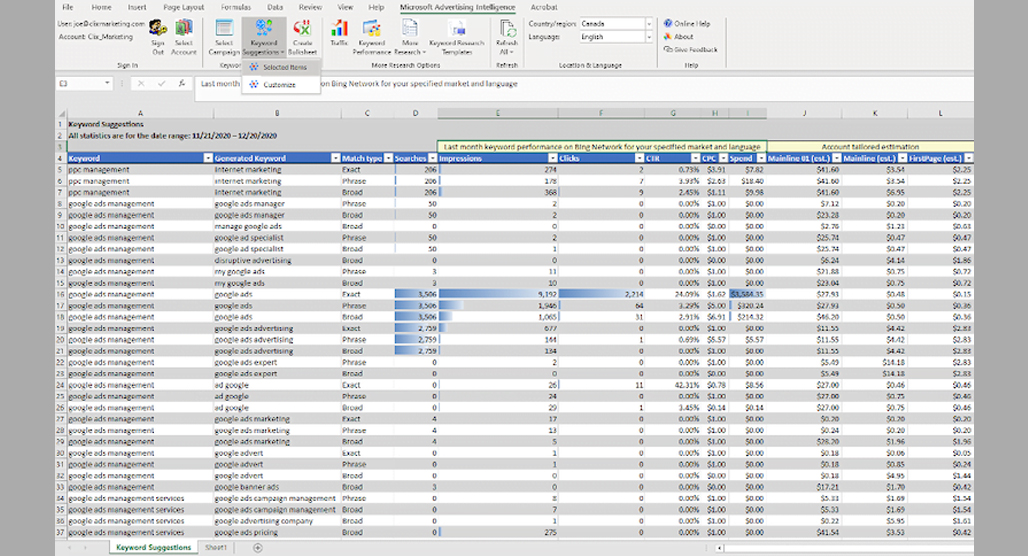Click 'manage google ads' cell

[x=277, y=226]
